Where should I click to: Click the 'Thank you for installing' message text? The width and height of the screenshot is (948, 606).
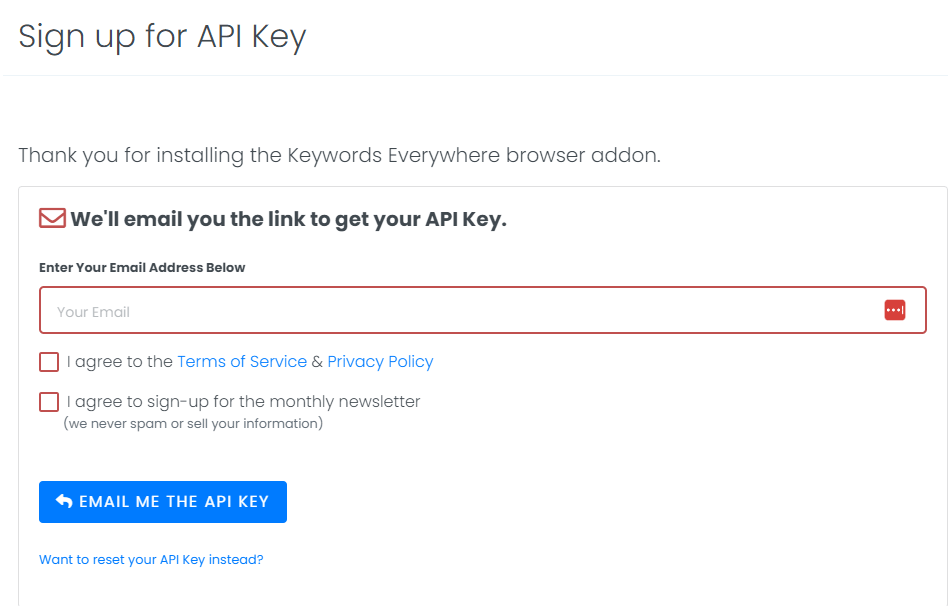339,155
